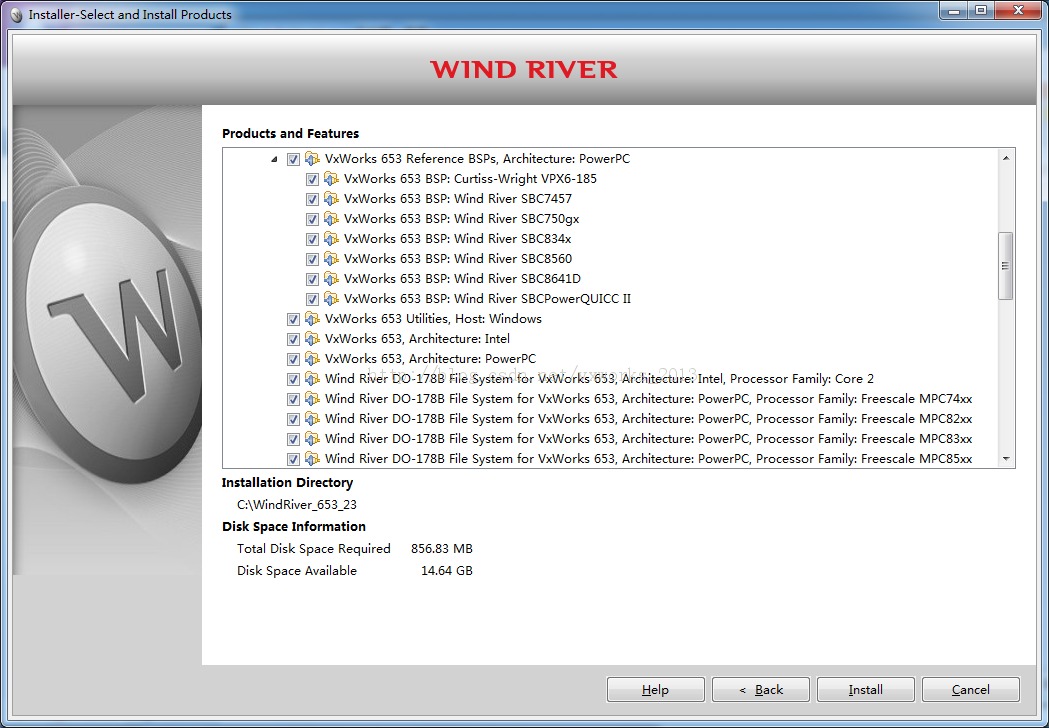The width and height of the screenshot is (1049, 728).
Task: Click package icon beside Utilities, Host: Windows
Action: coord(312,319)
